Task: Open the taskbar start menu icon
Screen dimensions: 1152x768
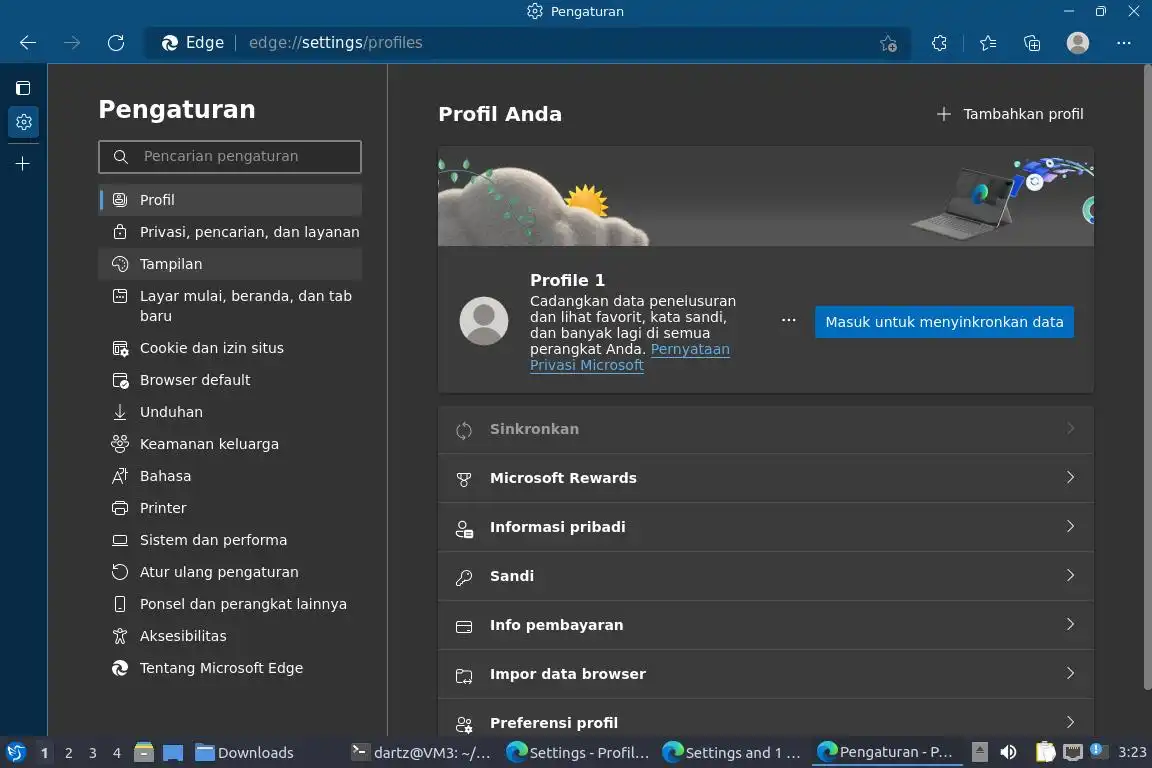Action: coord(16,753)
